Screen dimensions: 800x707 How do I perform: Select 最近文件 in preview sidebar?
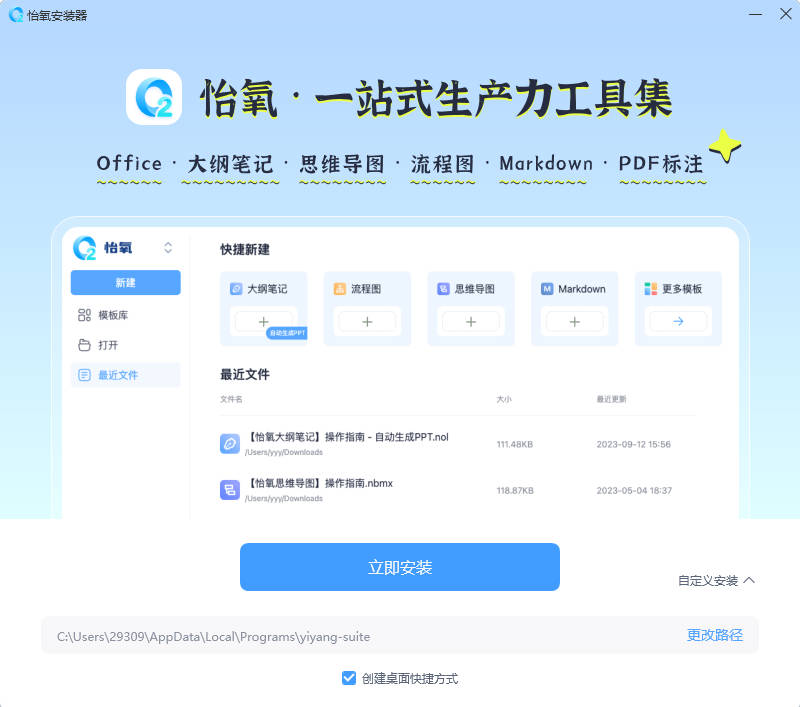(x=126, y=375)
